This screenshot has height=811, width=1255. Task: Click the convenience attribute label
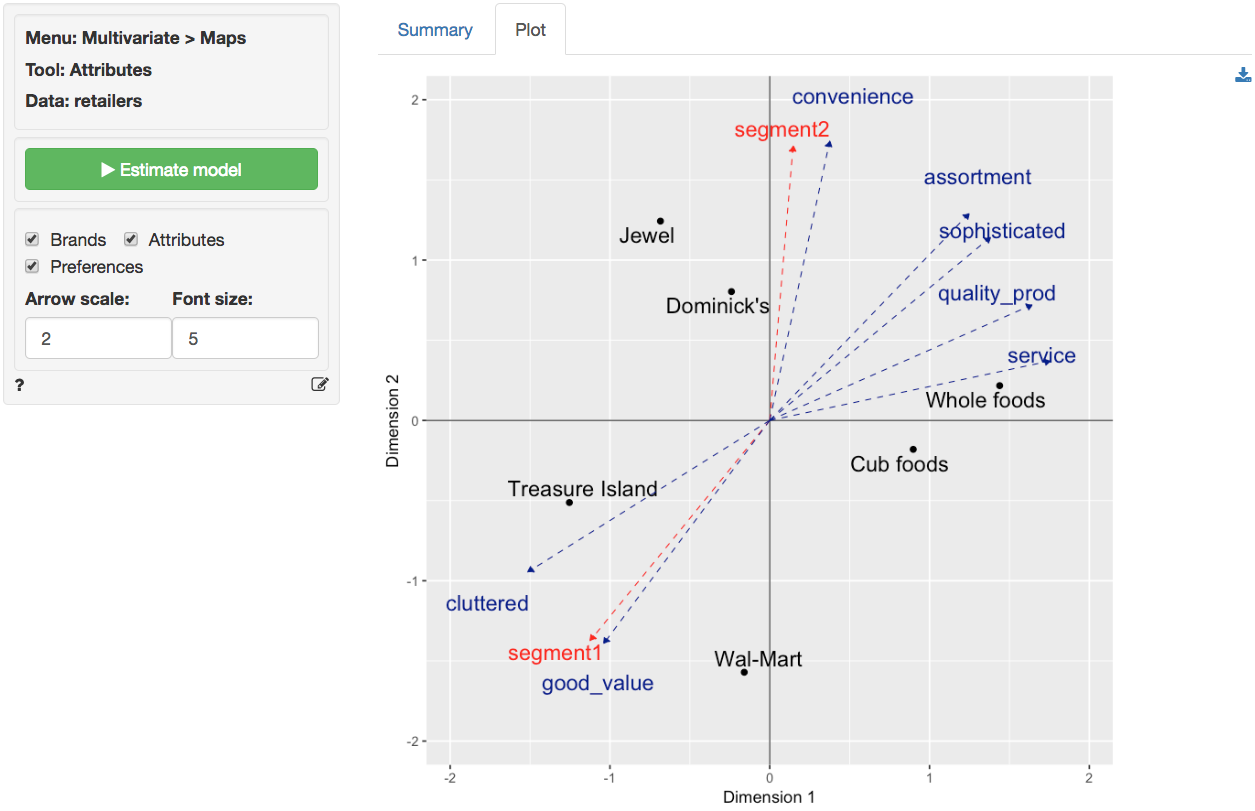click(852, 97)
